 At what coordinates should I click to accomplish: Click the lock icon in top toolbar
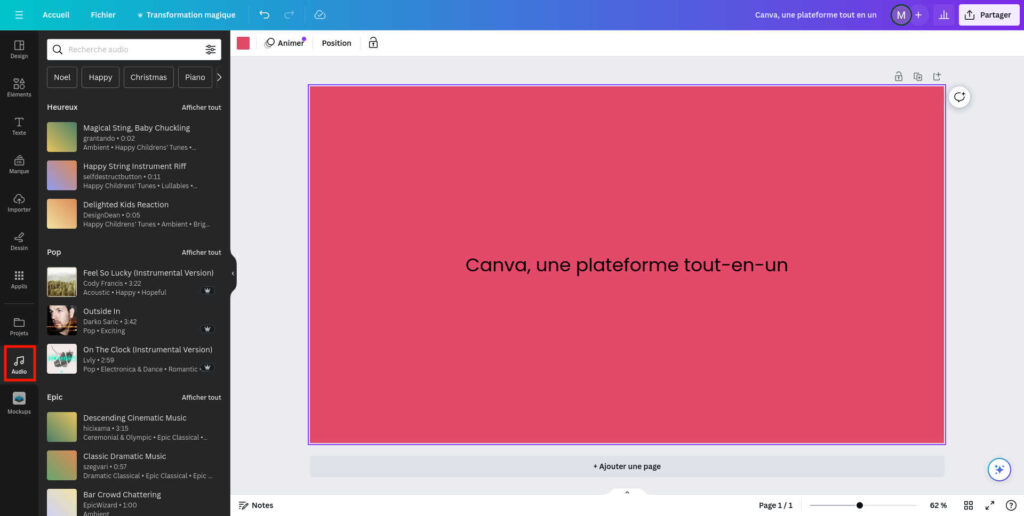(373, 43)
